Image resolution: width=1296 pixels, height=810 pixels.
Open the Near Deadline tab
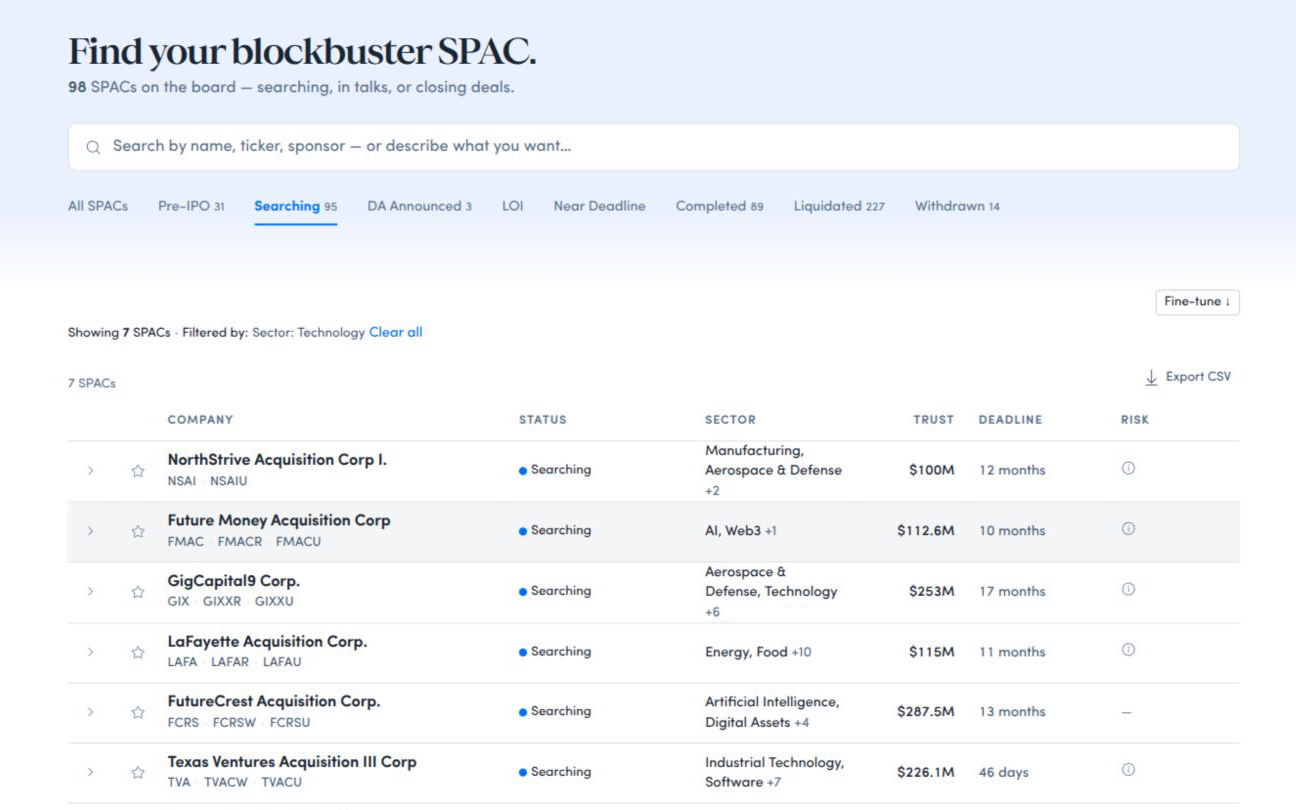tap(600, 206)
